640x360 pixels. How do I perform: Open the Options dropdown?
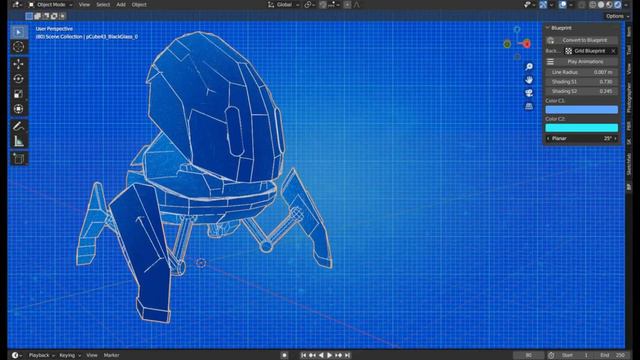tap(617, 16)
